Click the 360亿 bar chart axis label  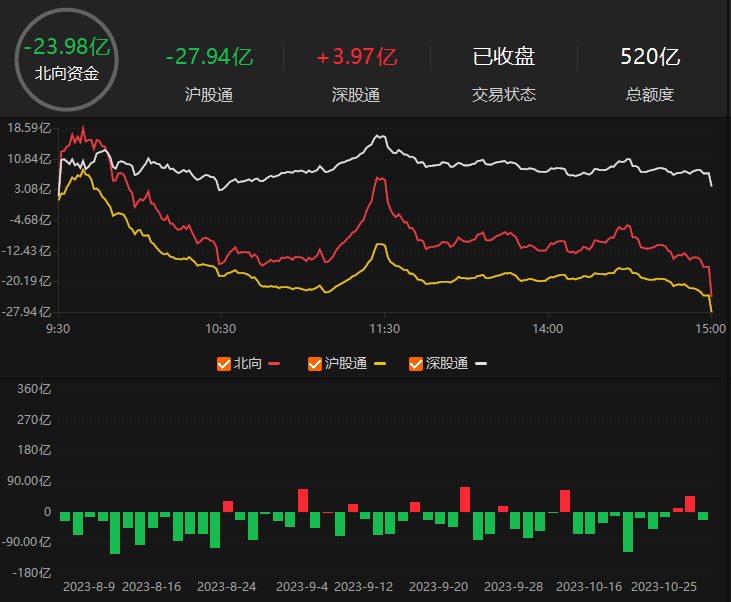[34, 389]
